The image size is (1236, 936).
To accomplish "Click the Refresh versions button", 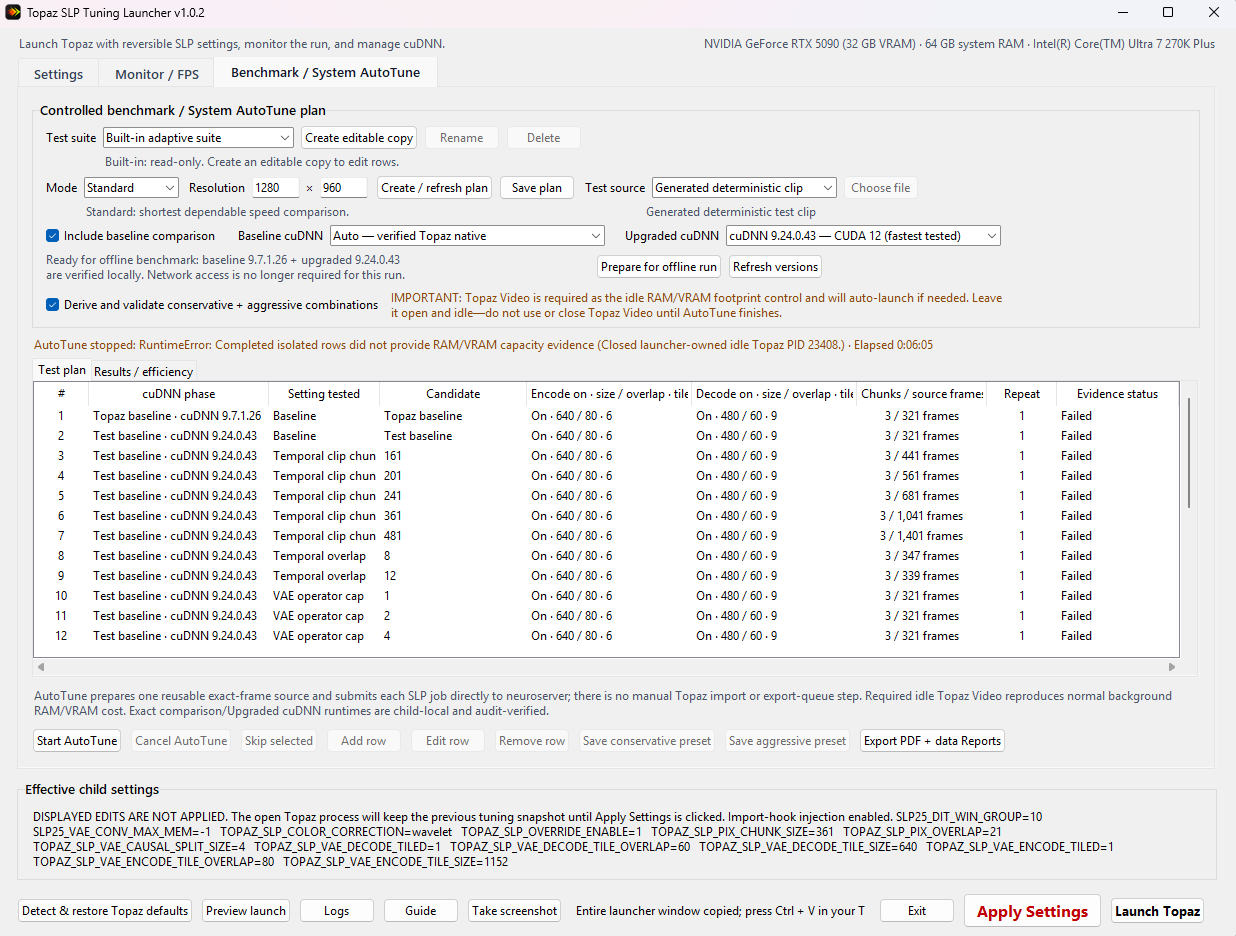I will pos(775,267).
